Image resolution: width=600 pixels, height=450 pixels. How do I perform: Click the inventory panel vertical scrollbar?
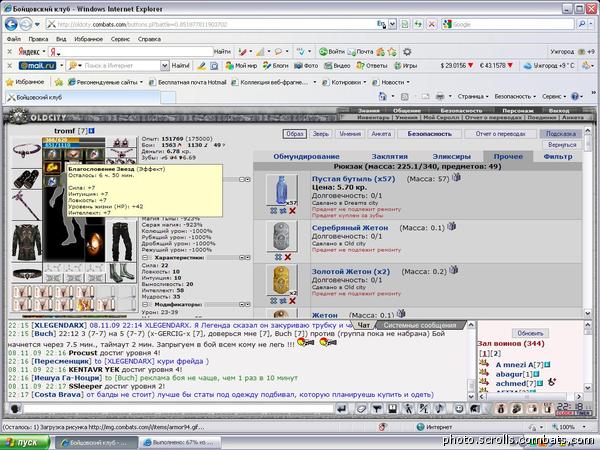point(588,222)
